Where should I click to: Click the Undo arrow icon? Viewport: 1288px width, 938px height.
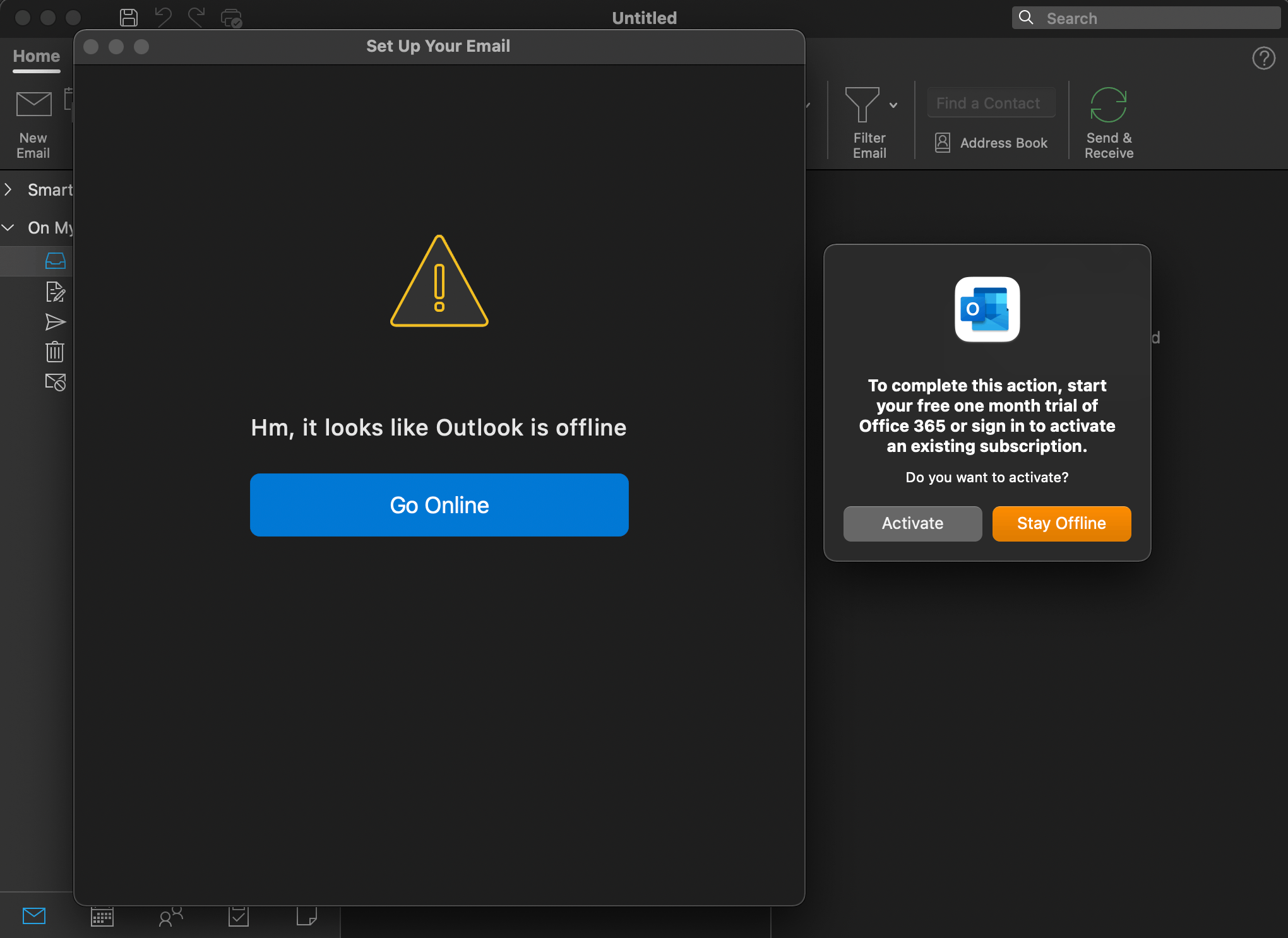coord(164,18)
